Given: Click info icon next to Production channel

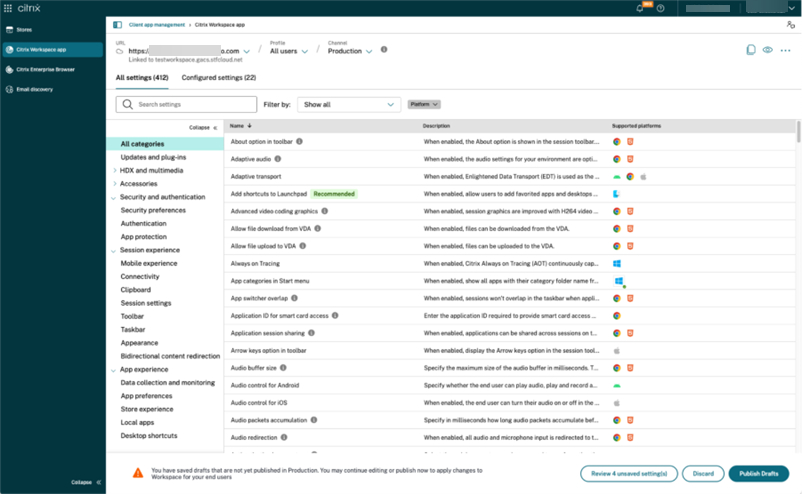Looking at the screenshot, I should pyautogui.click(x=385, y=50).
